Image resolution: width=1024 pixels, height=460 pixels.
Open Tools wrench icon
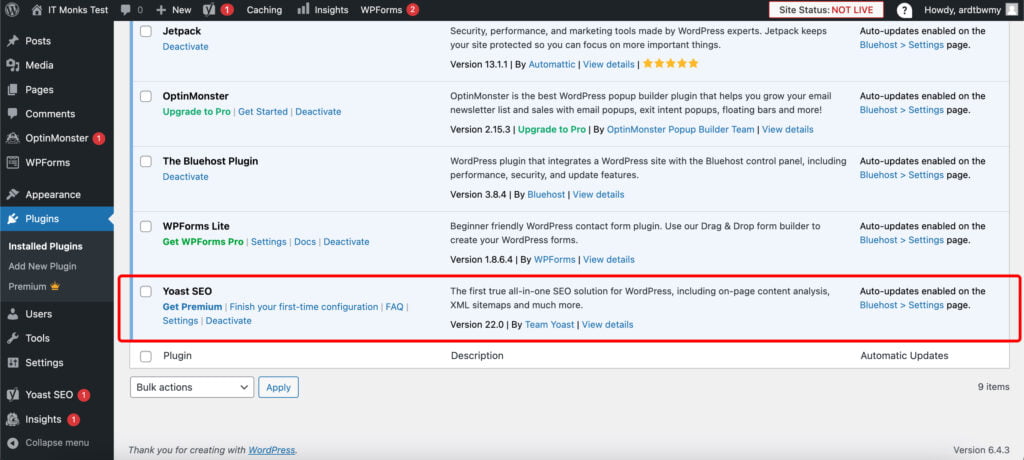12,338
